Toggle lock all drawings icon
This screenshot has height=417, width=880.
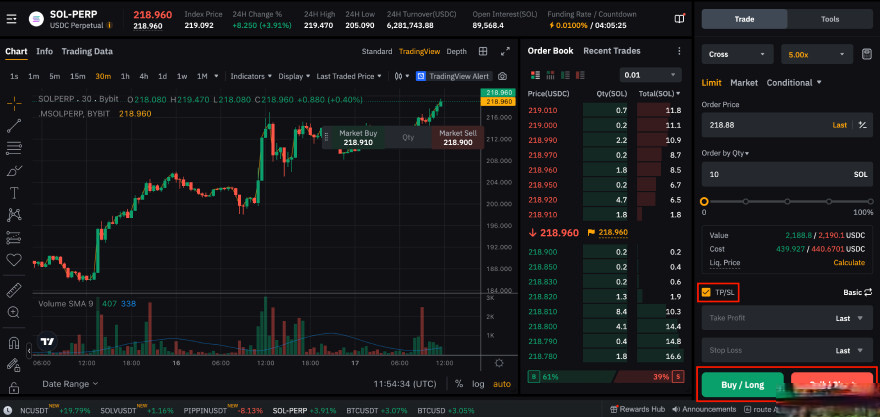click(14, 388)
